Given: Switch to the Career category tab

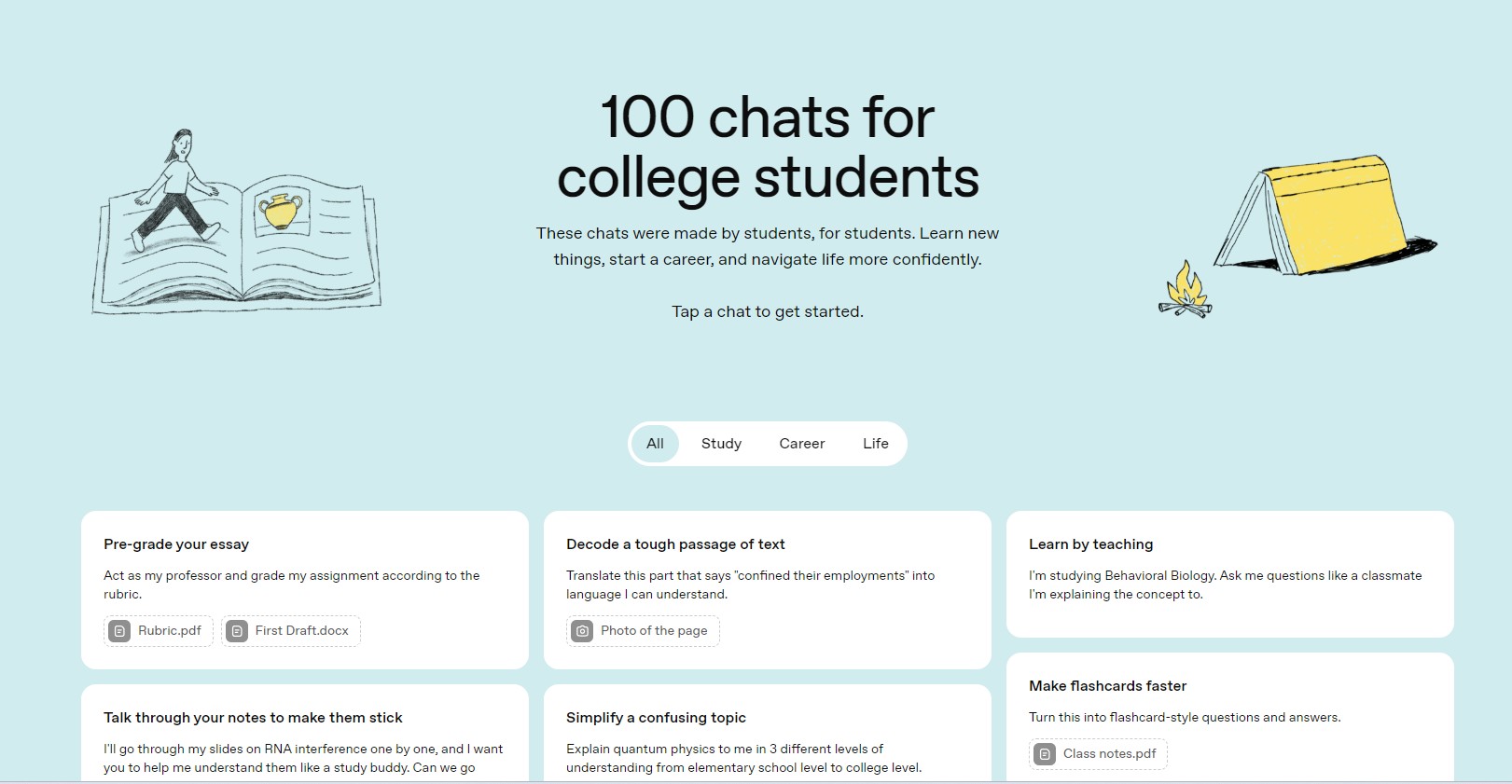Looking at the screenshot, I should [801, 444].
